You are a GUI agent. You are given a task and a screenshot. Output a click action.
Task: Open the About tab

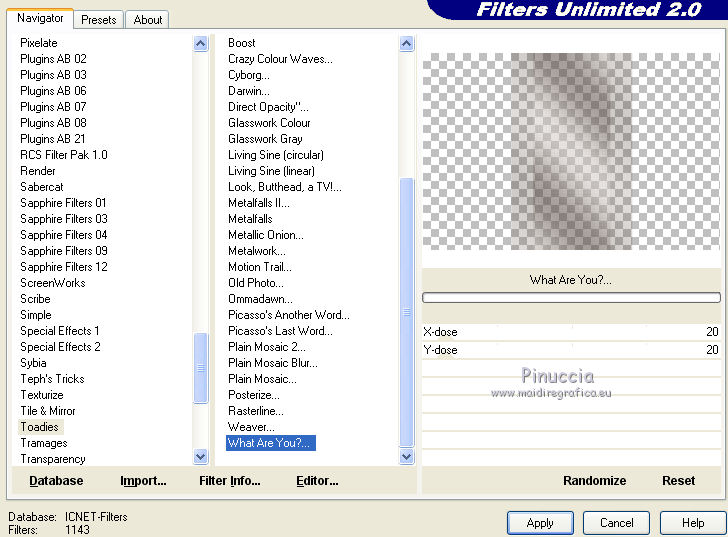coord(148,20)
